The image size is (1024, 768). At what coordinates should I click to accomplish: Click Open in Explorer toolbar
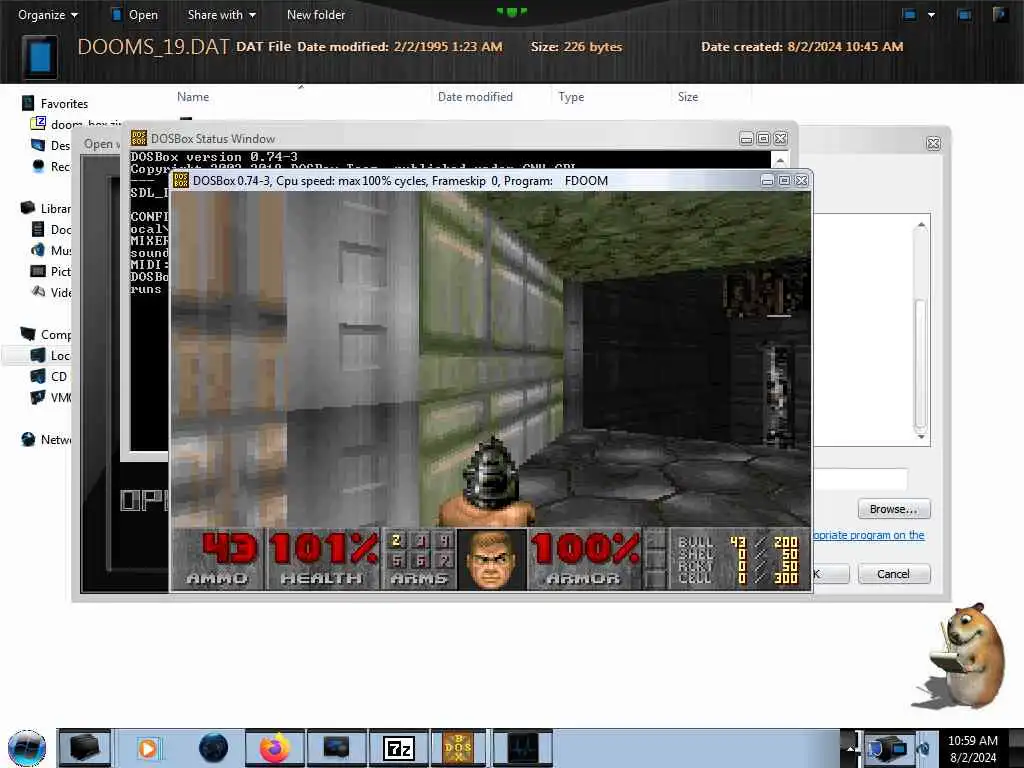[135, 14]
